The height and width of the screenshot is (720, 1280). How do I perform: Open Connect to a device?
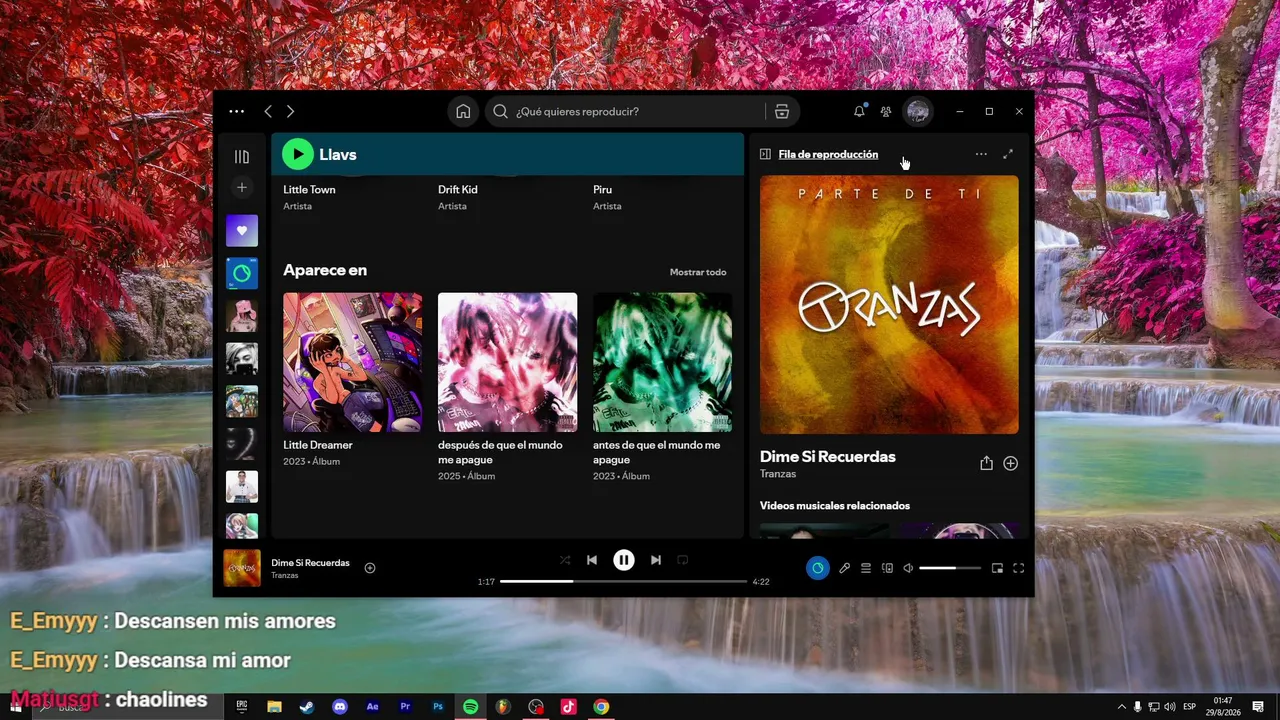click(x=887, y=568)
